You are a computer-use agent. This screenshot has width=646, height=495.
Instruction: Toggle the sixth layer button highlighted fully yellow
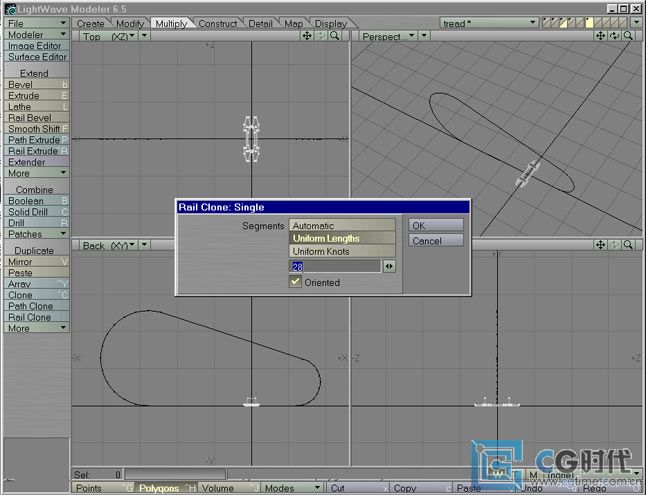[590, 23]
